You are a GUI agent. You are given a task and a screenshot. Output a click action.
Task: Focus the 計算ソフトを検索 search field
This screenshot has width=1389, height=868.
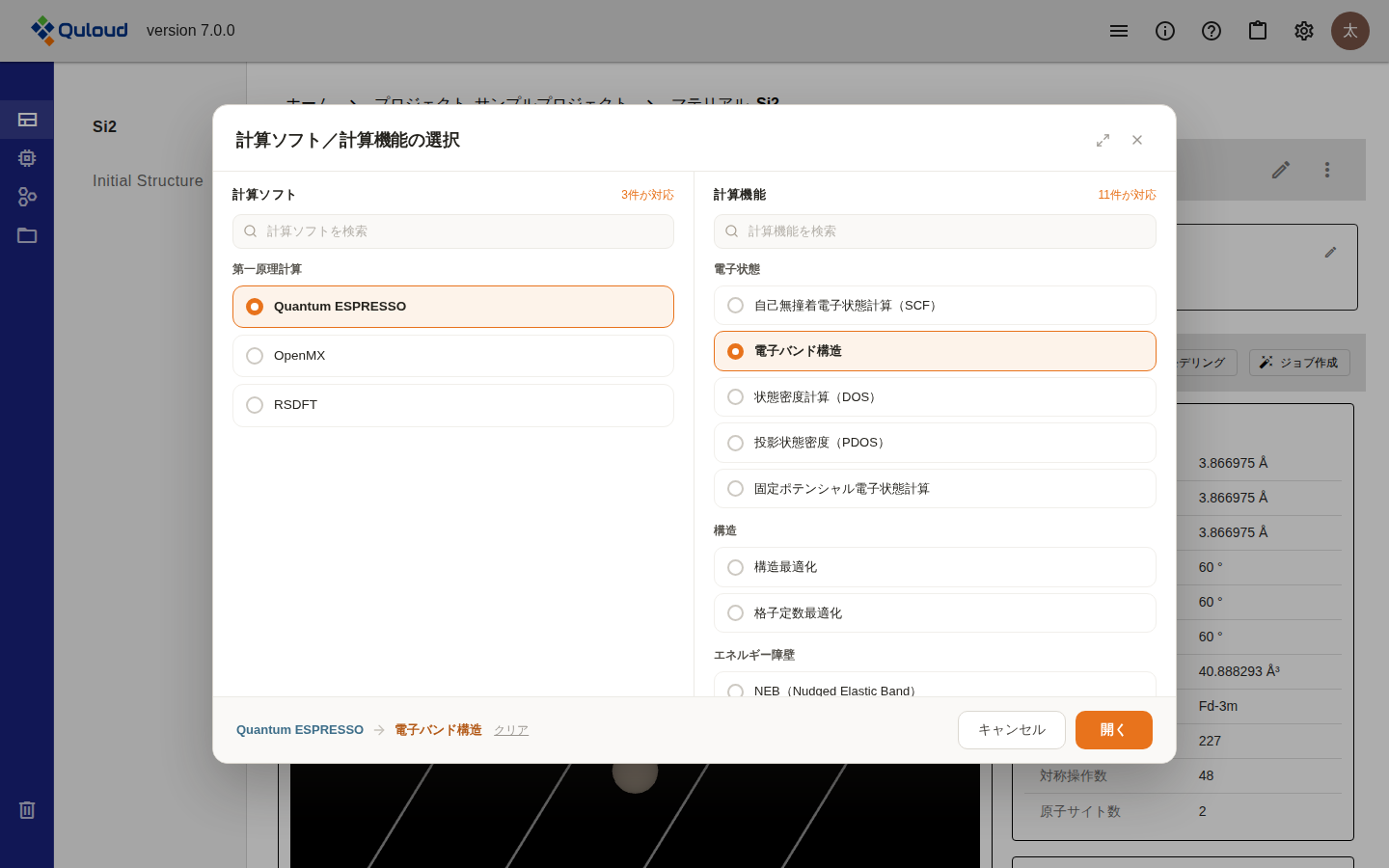tap(453, 231)
